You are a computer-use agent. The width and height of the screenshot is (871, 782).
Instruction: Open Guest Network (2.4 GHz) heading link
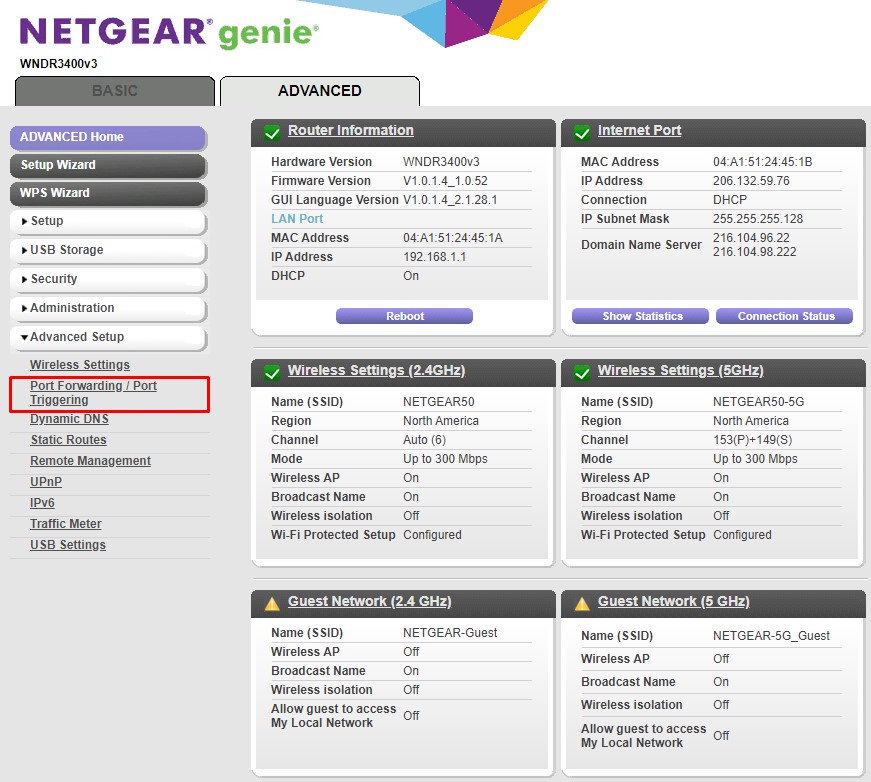369,601
